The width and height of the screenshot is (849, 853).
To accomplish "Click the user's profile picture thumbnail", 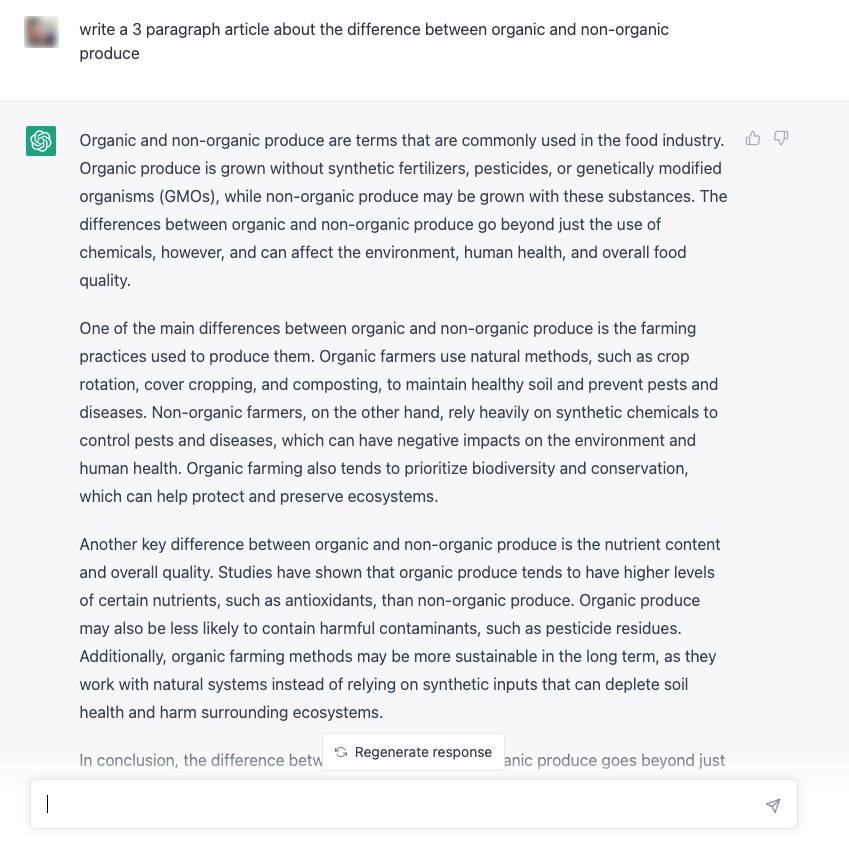I will coord(41,31).
